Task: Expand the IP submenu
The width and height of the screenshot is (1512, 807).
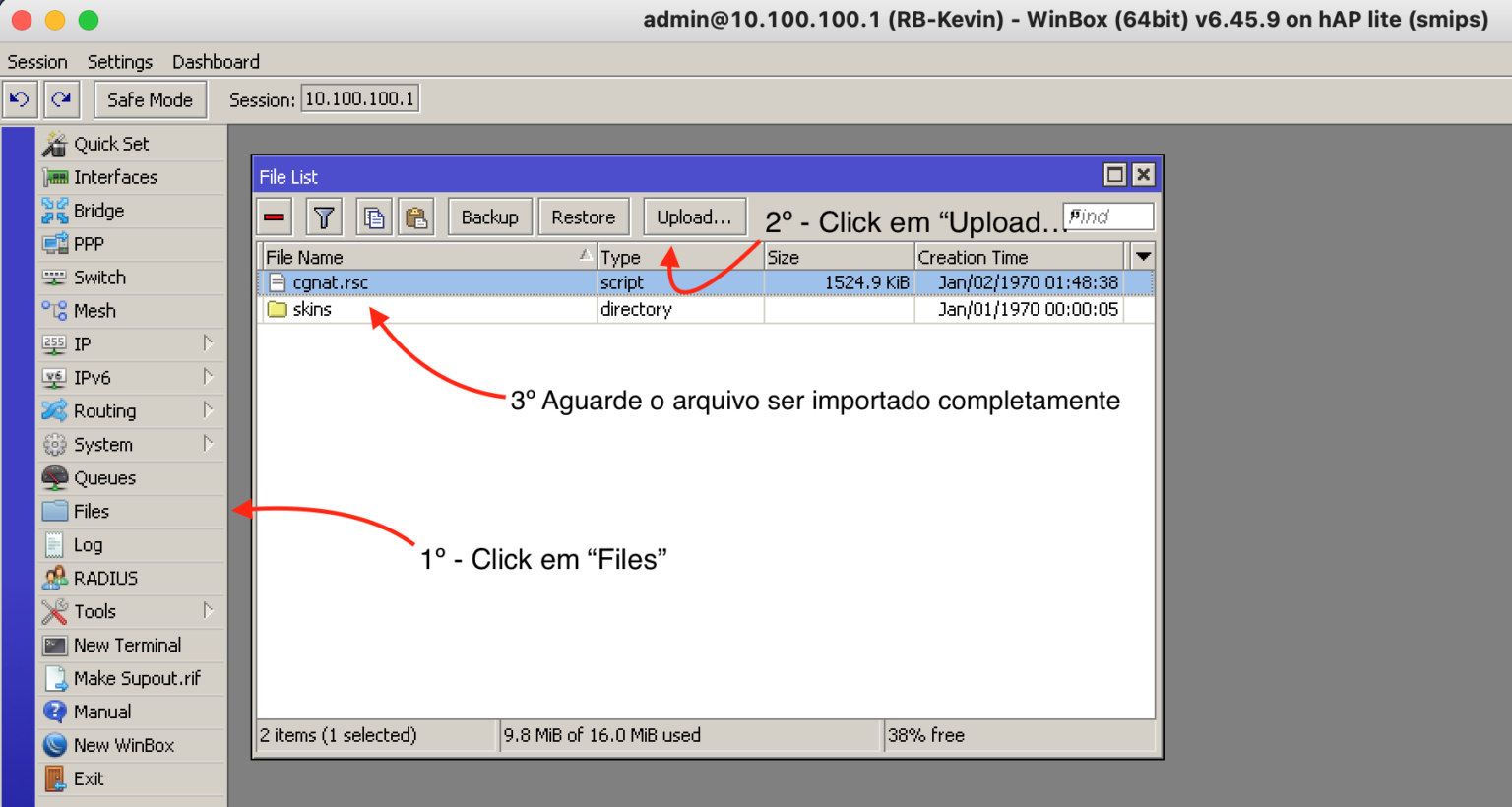Action: [x=81, y=343]
